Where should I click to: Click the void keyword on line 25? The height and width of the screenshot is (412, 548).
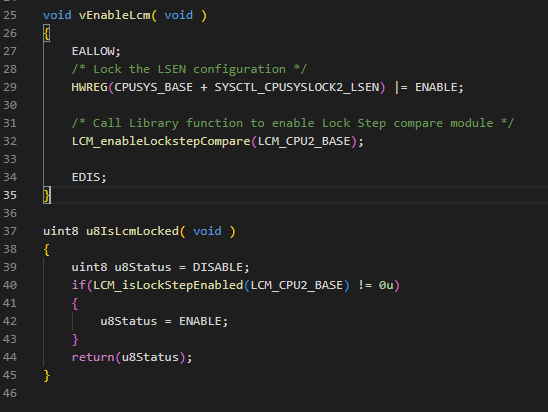click(57, 15)
